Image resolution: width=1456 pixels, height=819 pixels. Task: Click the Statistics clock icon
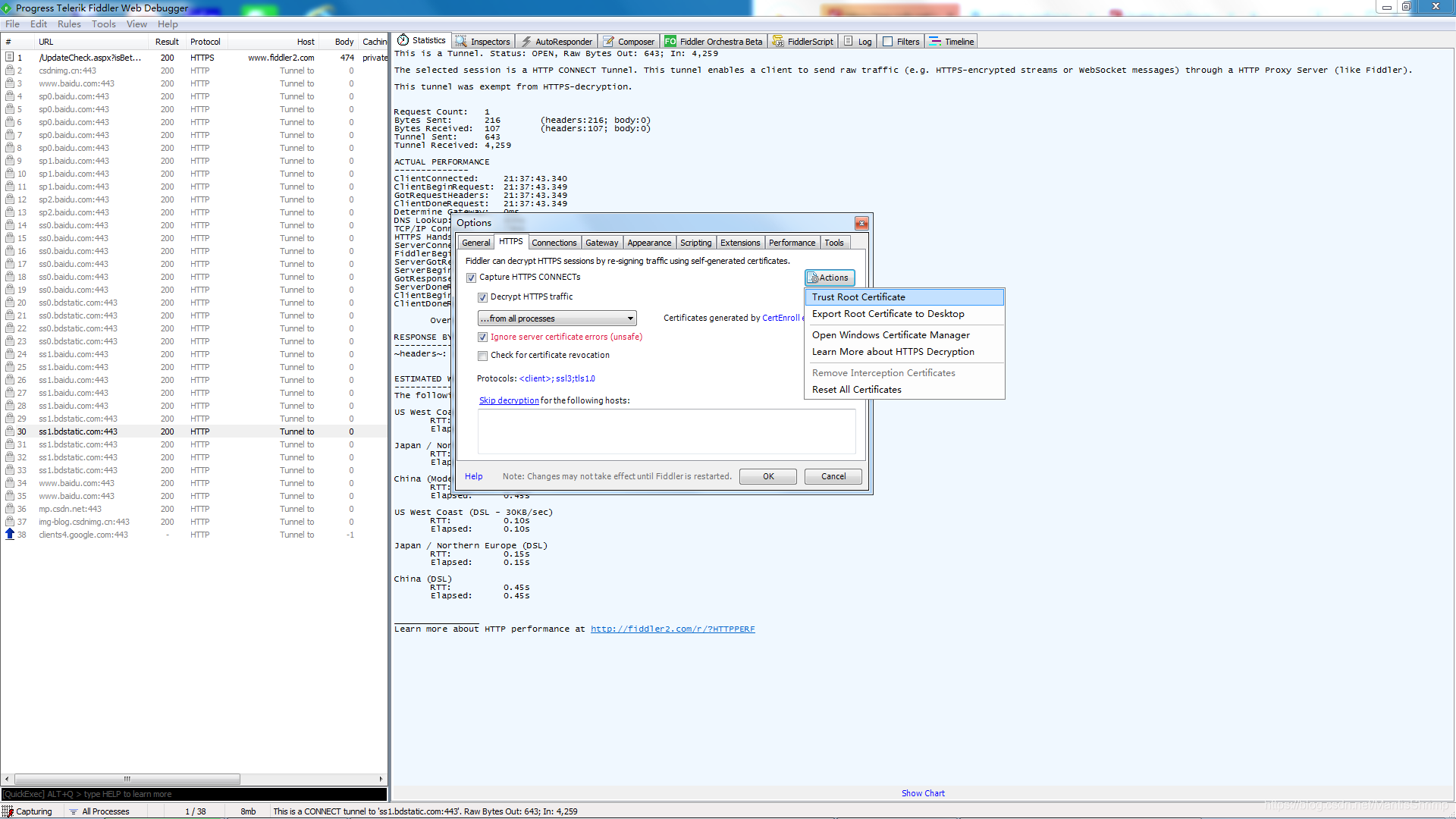(403, 40)
